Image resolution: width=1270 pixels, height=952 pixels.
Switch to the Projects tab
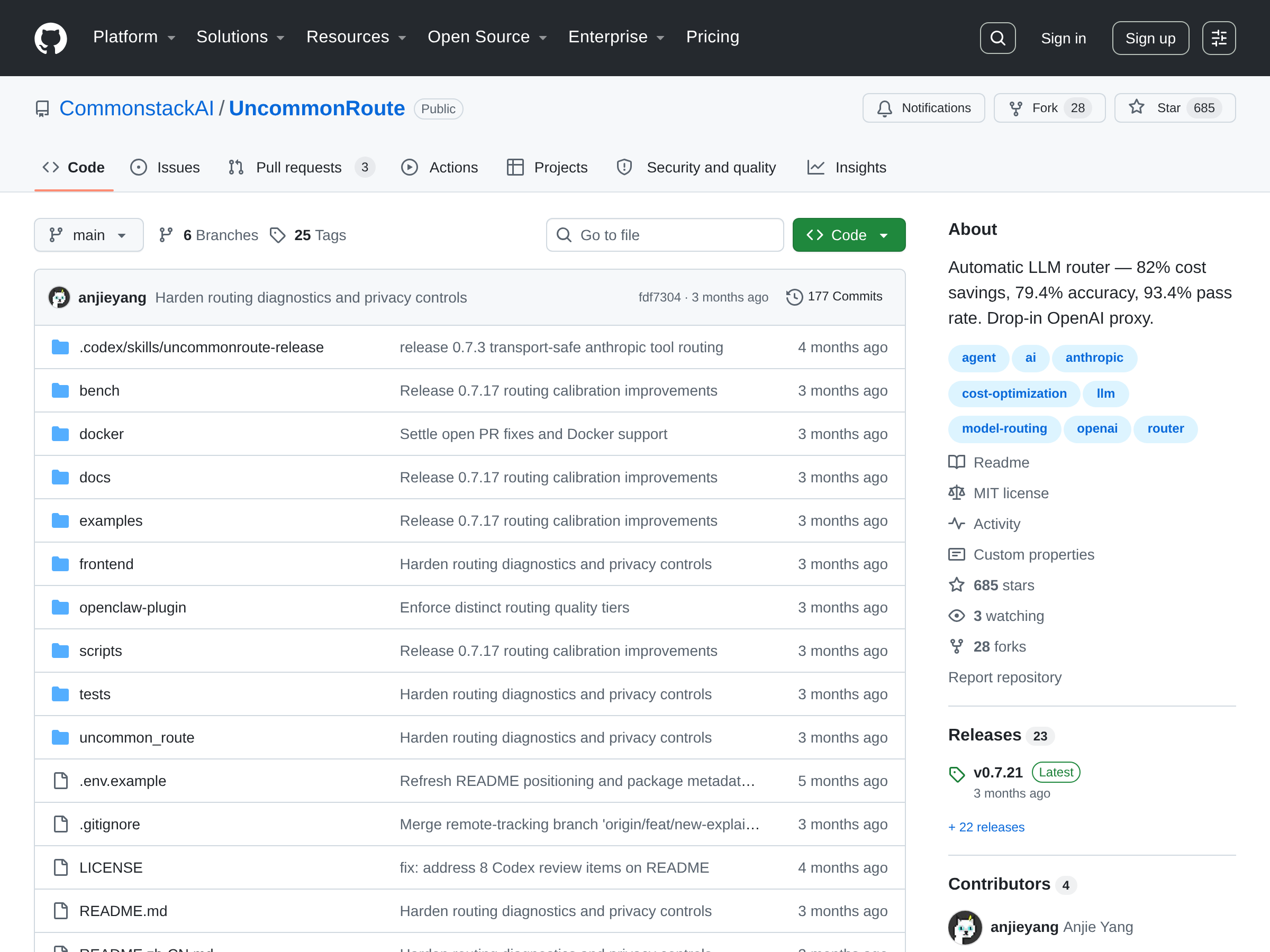(547, 168)
